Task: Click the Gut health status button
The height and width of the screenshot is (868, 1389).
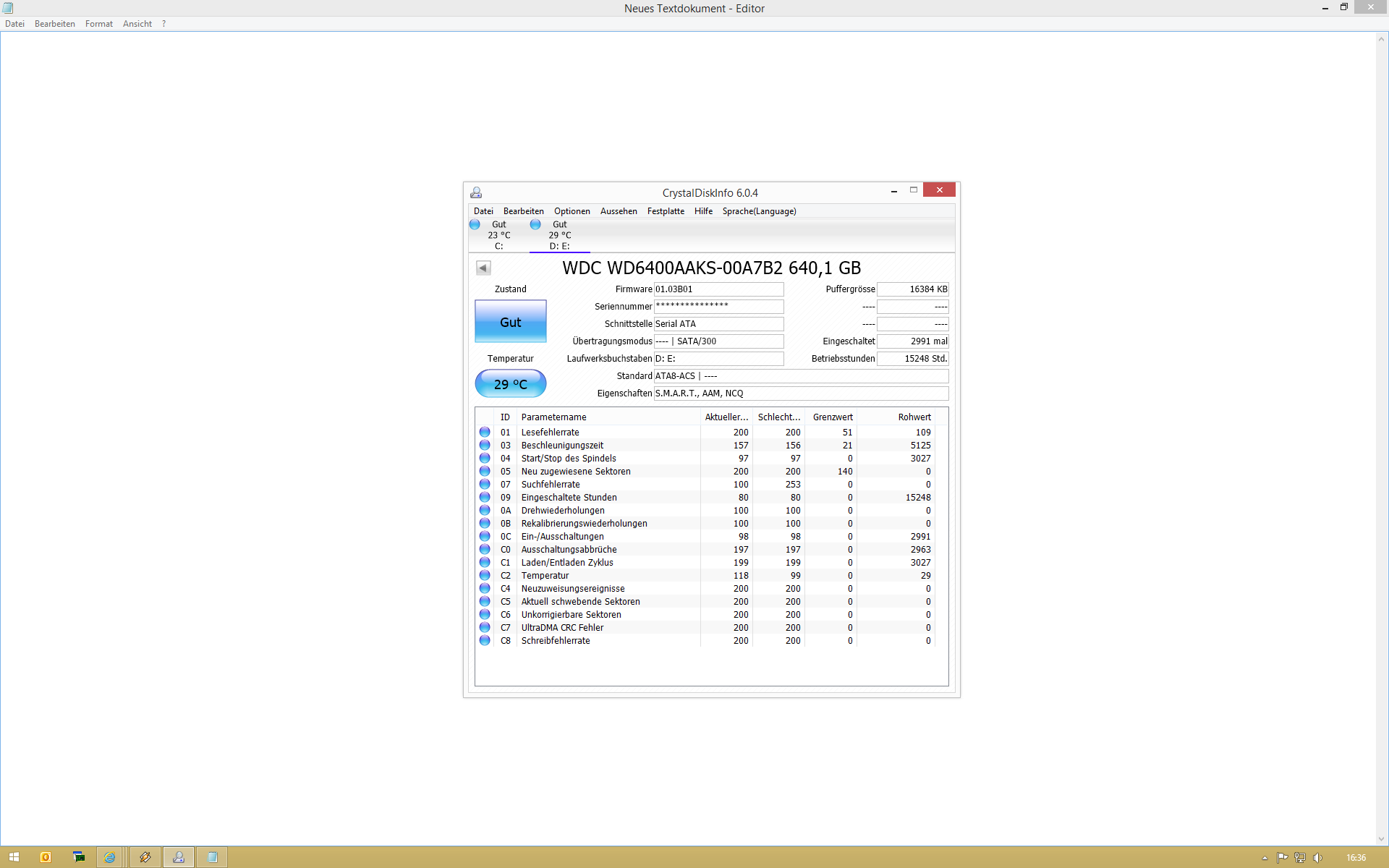Action: pos(510,322)
